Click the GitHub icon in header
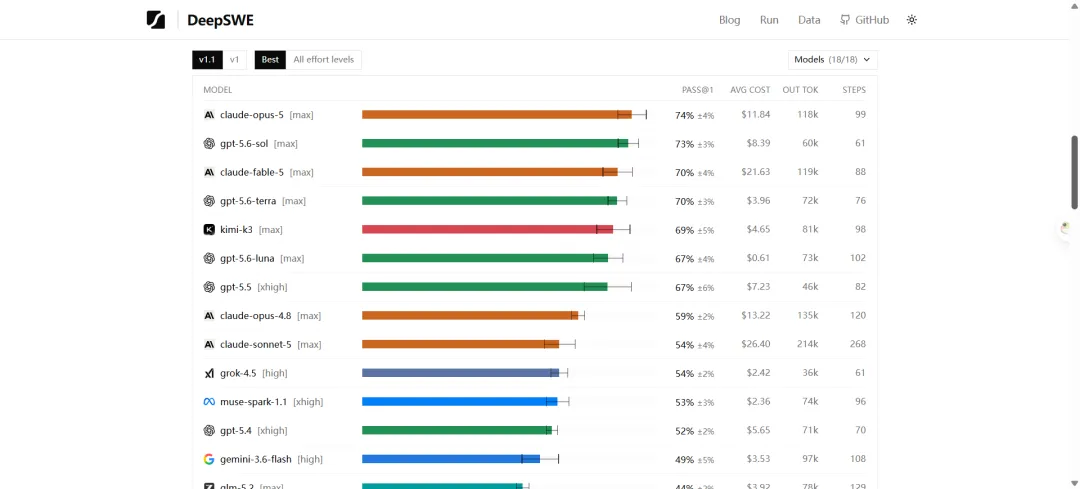The width and height of the screenshot is (1080, 489). pos(845,20)
